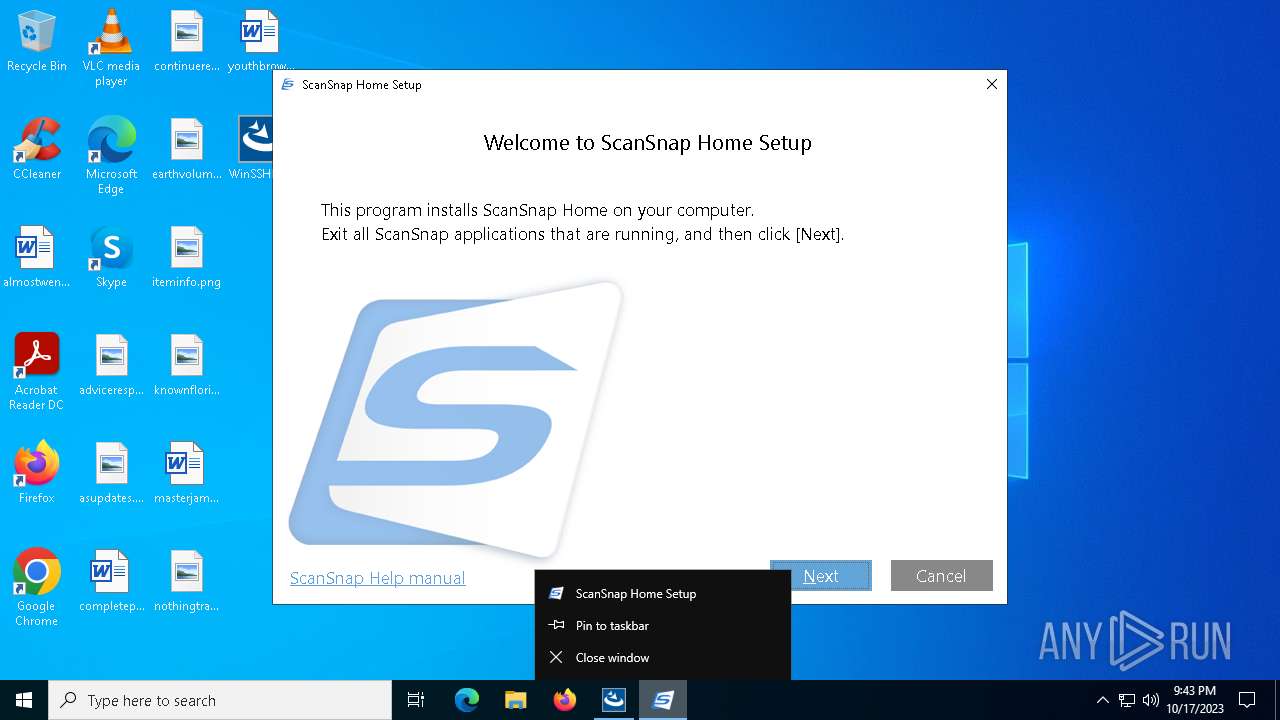Select the completep... Word document
This screenshot has height=720, width=1280.
click(x=111, y=580)
